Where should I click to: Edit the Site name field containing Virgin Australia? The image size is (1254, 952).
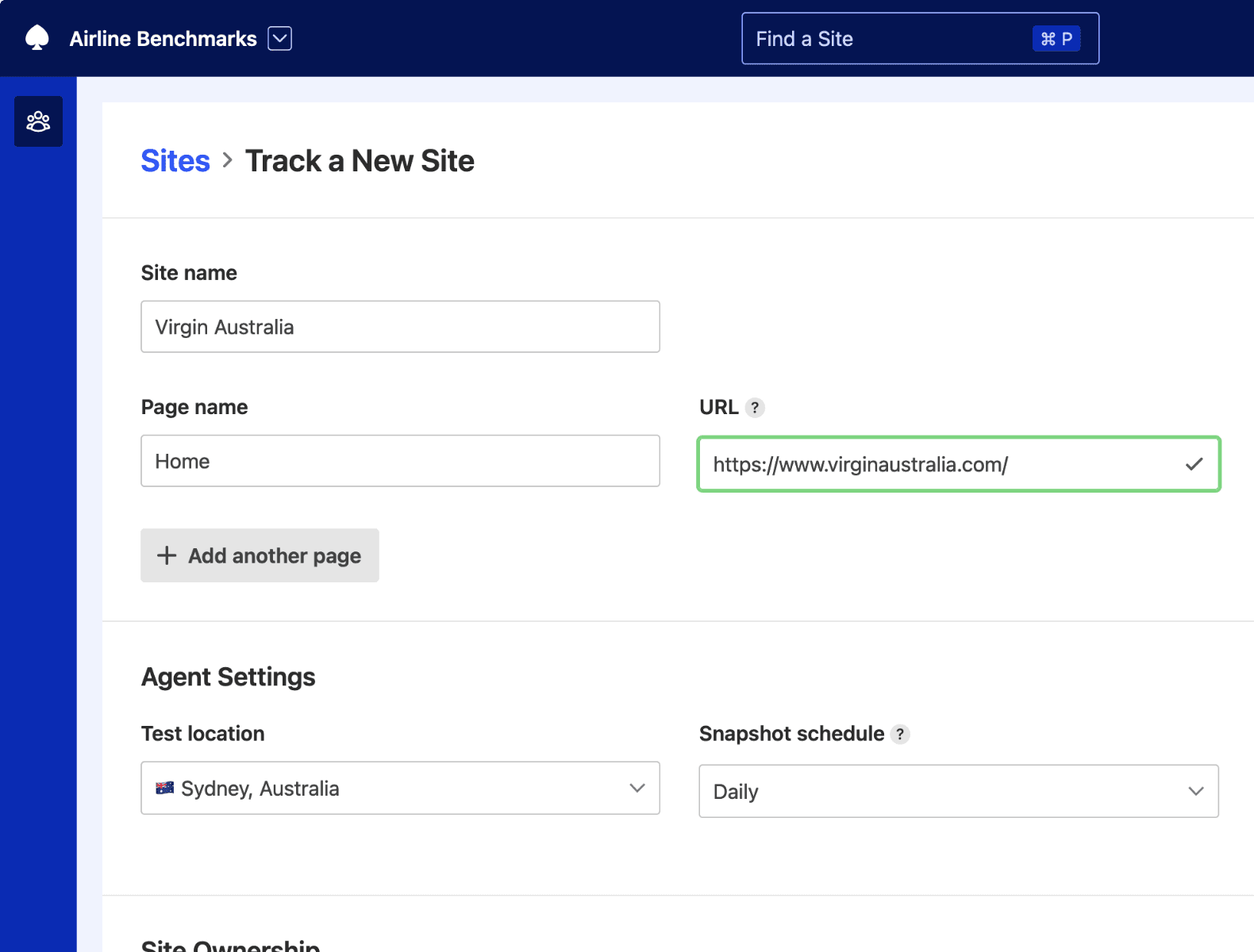coord(400,327)
